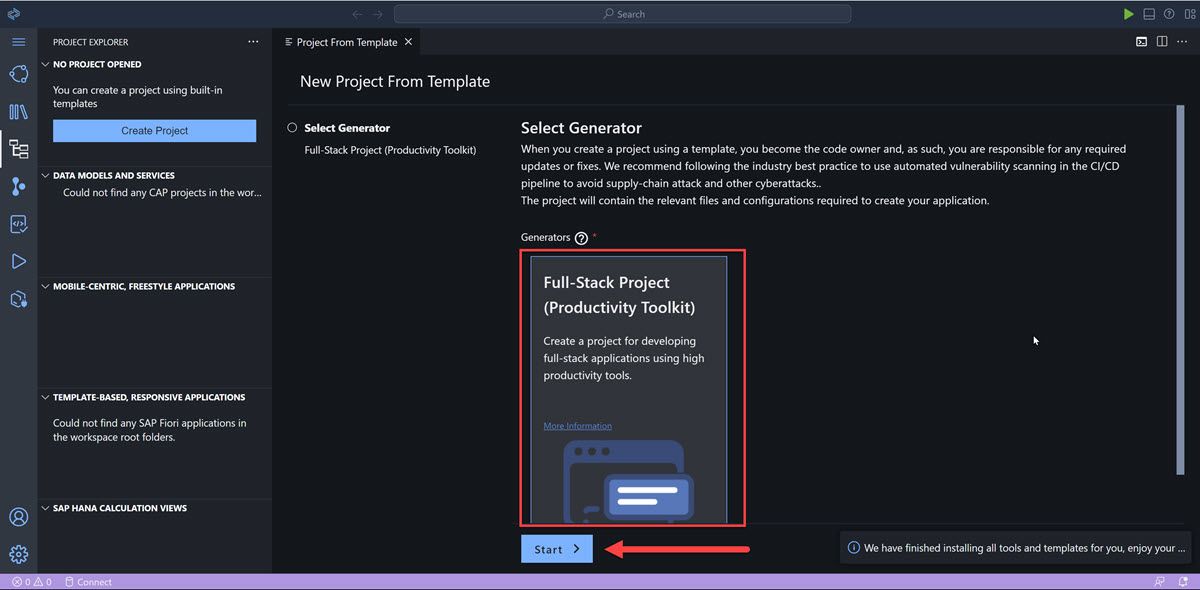Click the notifications bell in status bar

pyautogui.click(x=1185, y=582)
